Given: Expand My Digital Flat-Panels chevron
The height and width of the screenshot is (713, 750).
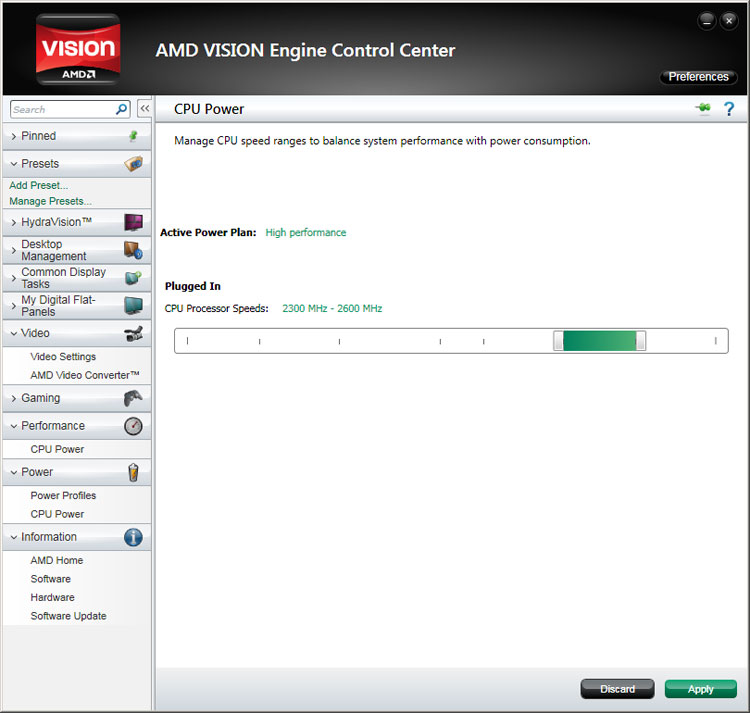Looking at the screenshot, I should 13,306.
